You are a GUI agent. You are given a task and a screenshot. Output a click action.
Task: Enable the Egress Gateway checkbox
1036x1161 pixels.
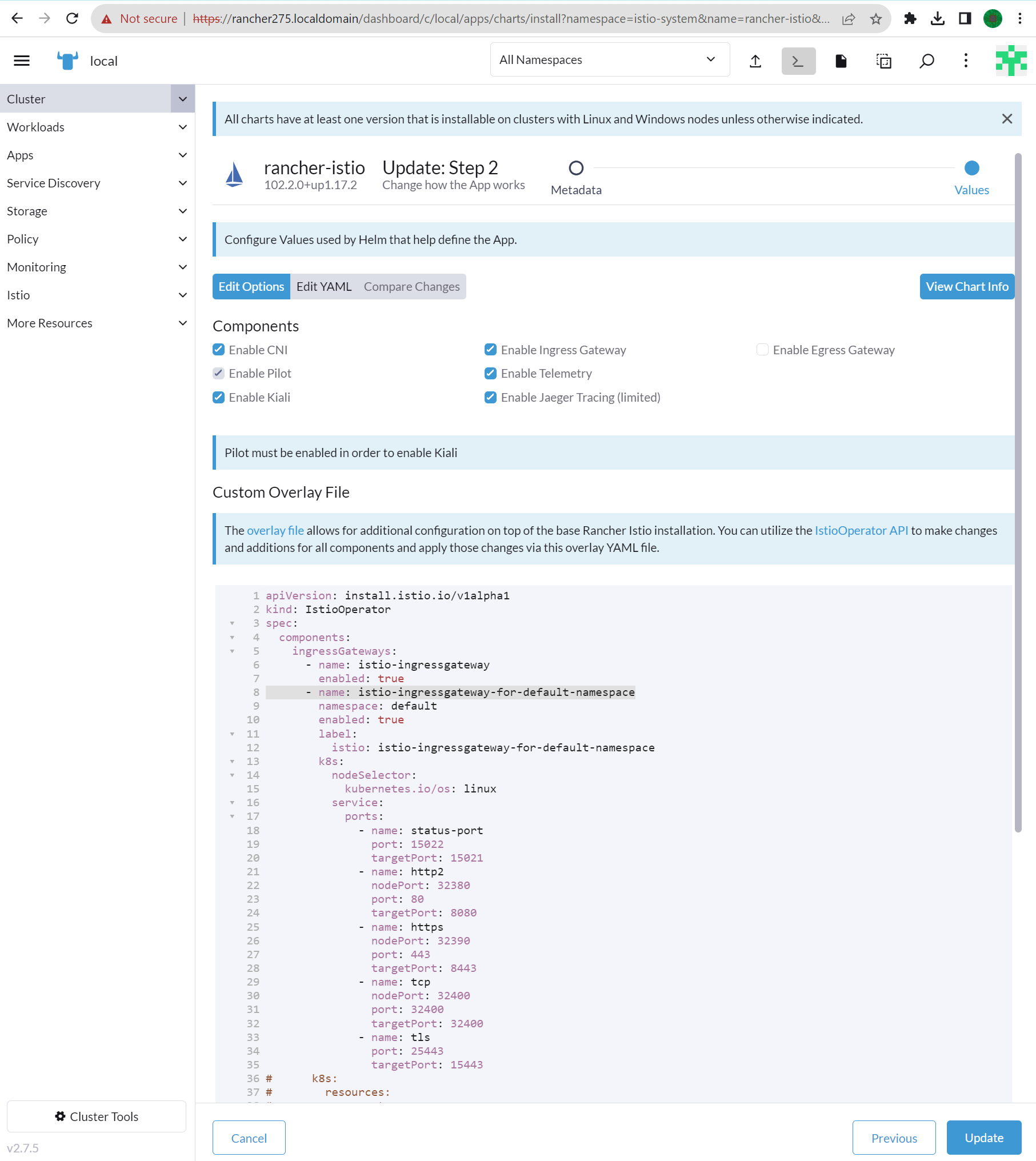pos(762,350)
